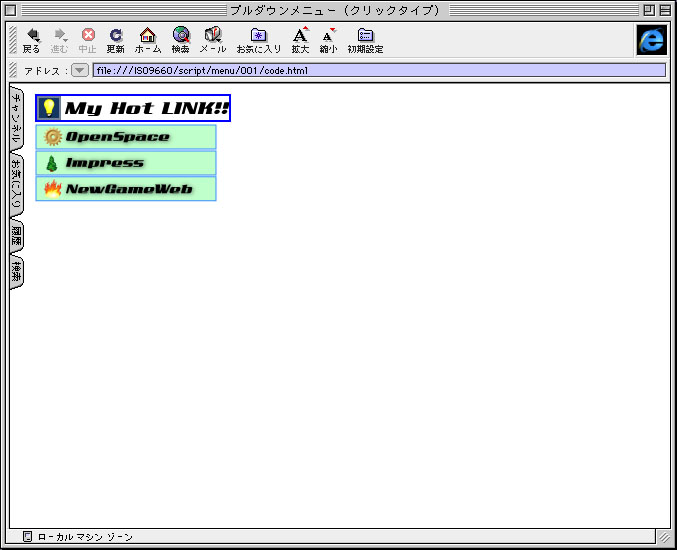Click the Back (戻る) toolbar button
Screen dimensions: 677x550
(x=32, y=41)
